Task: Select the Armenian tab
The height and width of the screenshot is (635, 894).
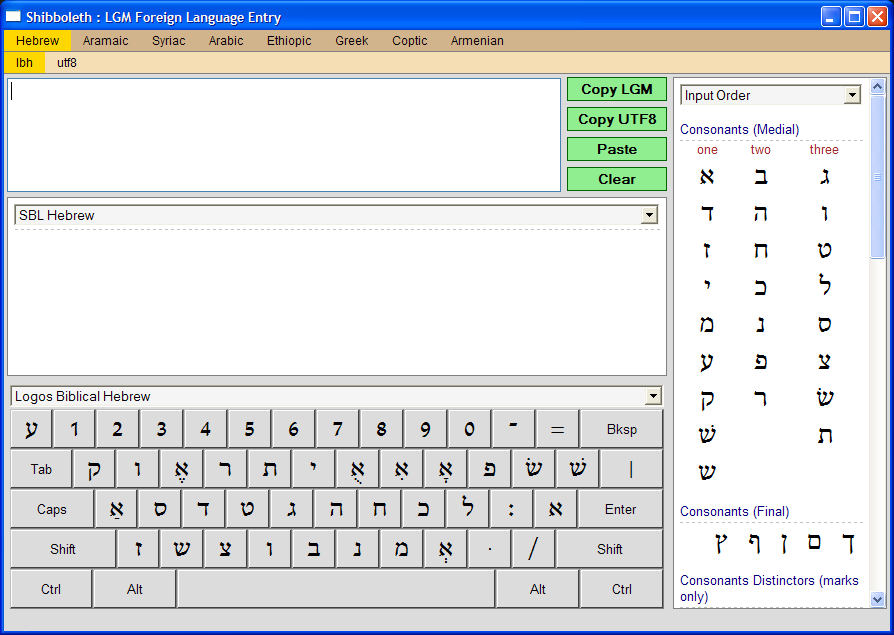Action: coord(477,40)
